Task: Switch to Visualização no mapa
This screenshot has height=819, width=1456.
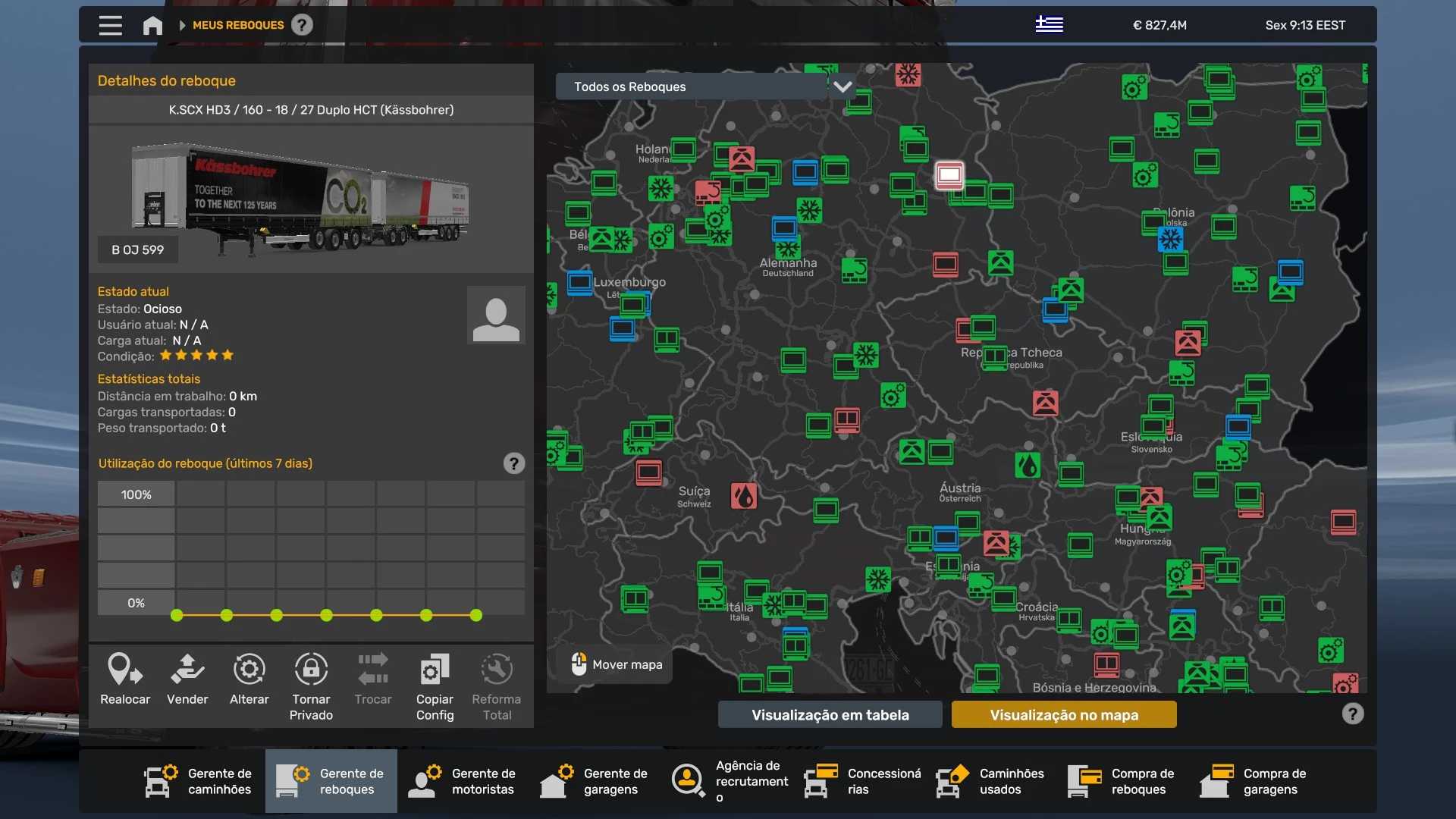Action: point(1063,714)
